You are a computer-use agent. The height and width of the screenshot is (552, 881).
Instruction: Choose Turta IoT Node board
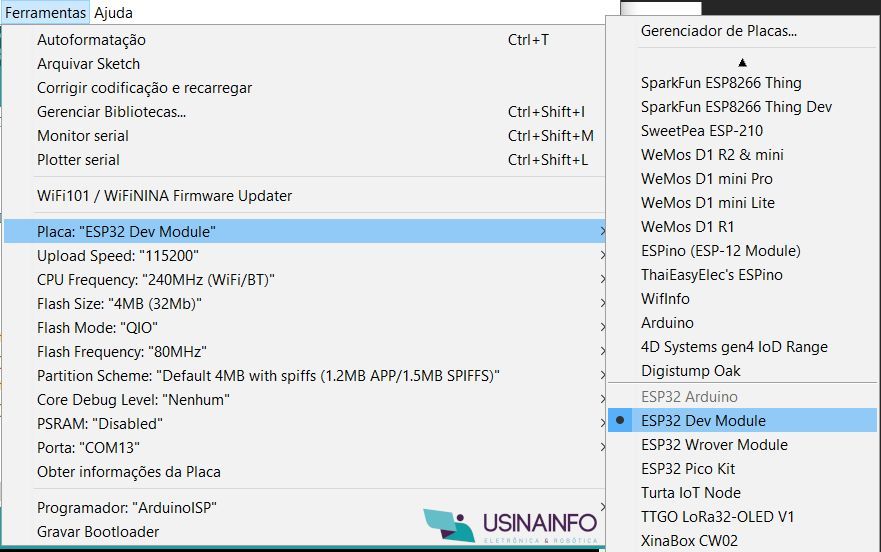pos(742,493)
